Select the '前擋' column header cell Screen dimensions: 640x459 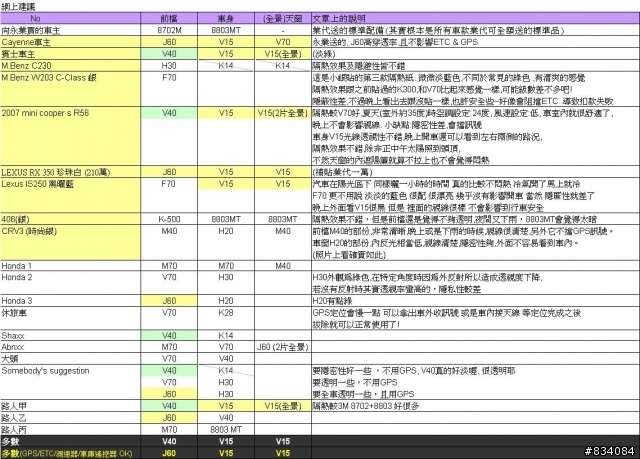click(169, 18)
